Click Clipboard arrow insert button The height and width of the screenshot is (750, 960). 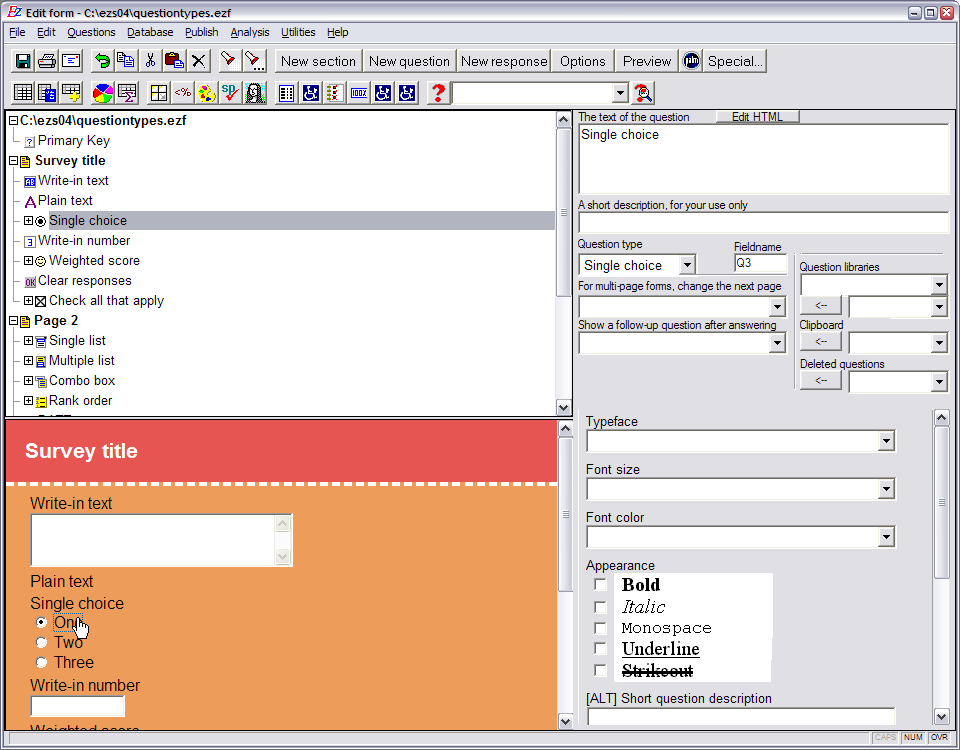point(820,341)
